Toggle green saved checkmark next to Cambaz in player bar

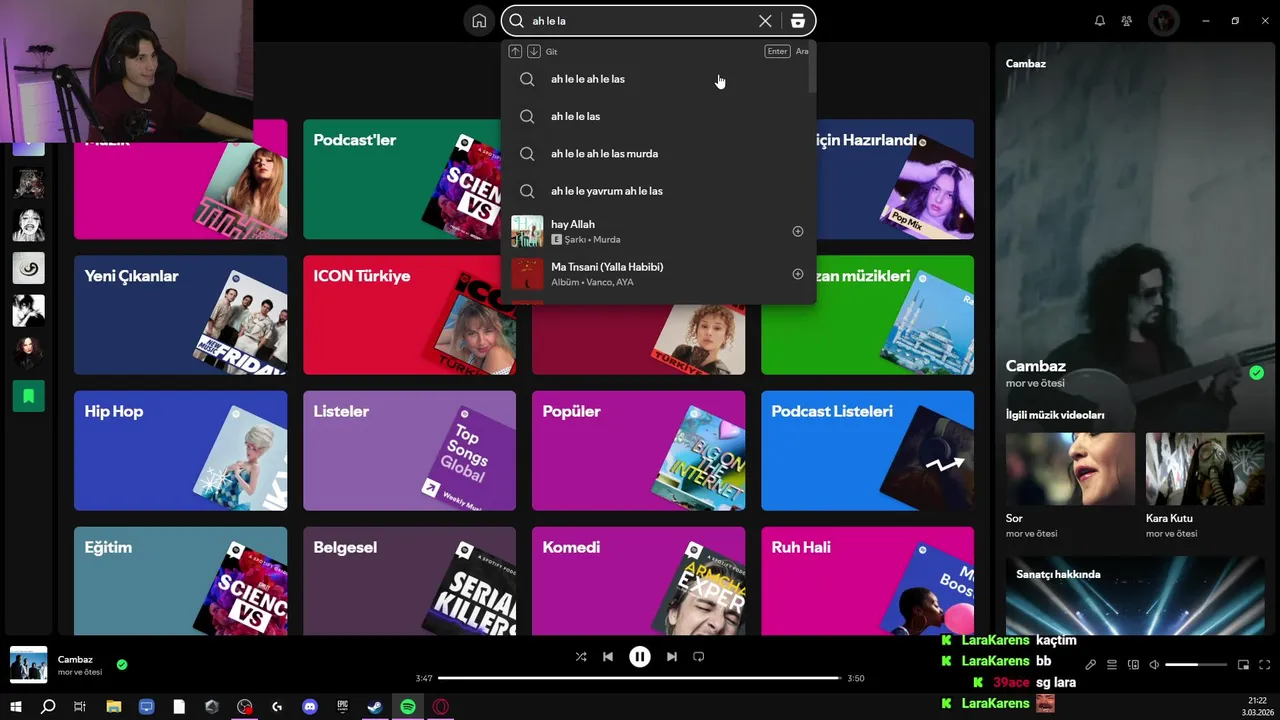point(122,664)
